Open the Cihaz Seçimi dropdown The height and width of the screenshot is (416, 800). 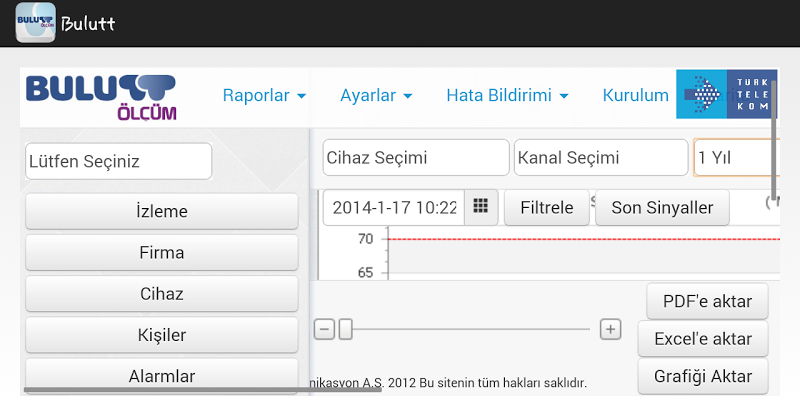click(x=416, y=158)
